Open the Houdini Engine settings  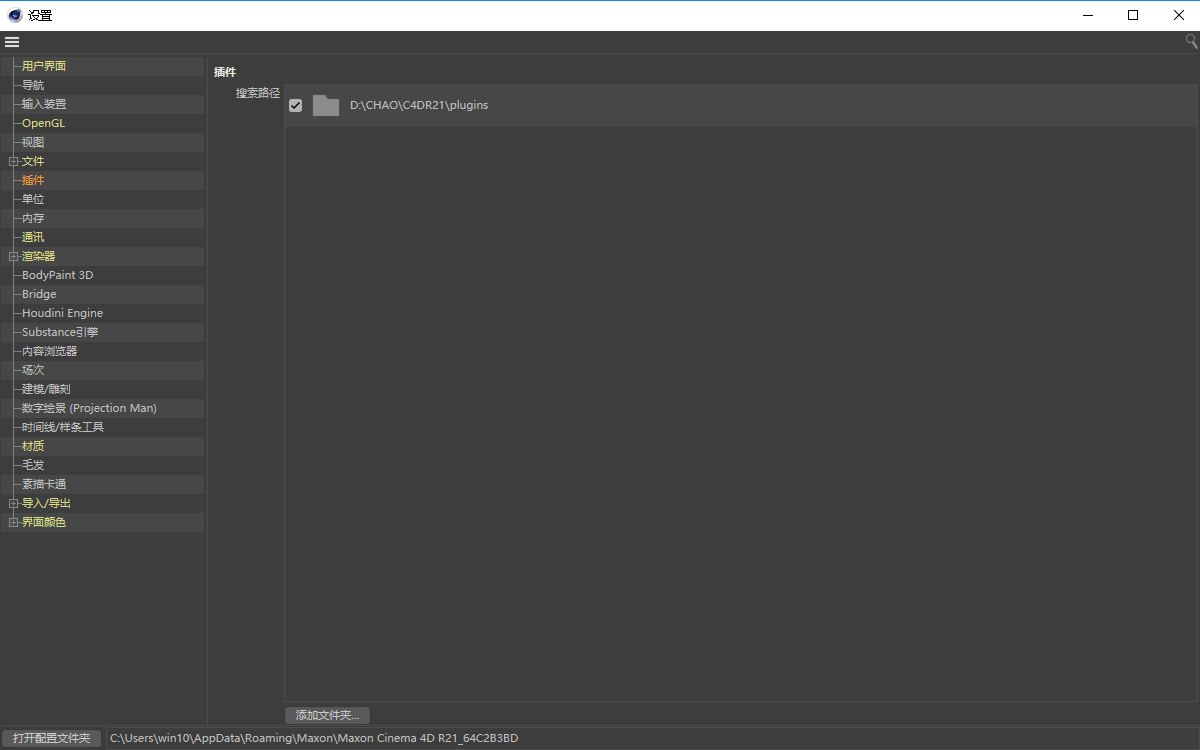(62, 313)
